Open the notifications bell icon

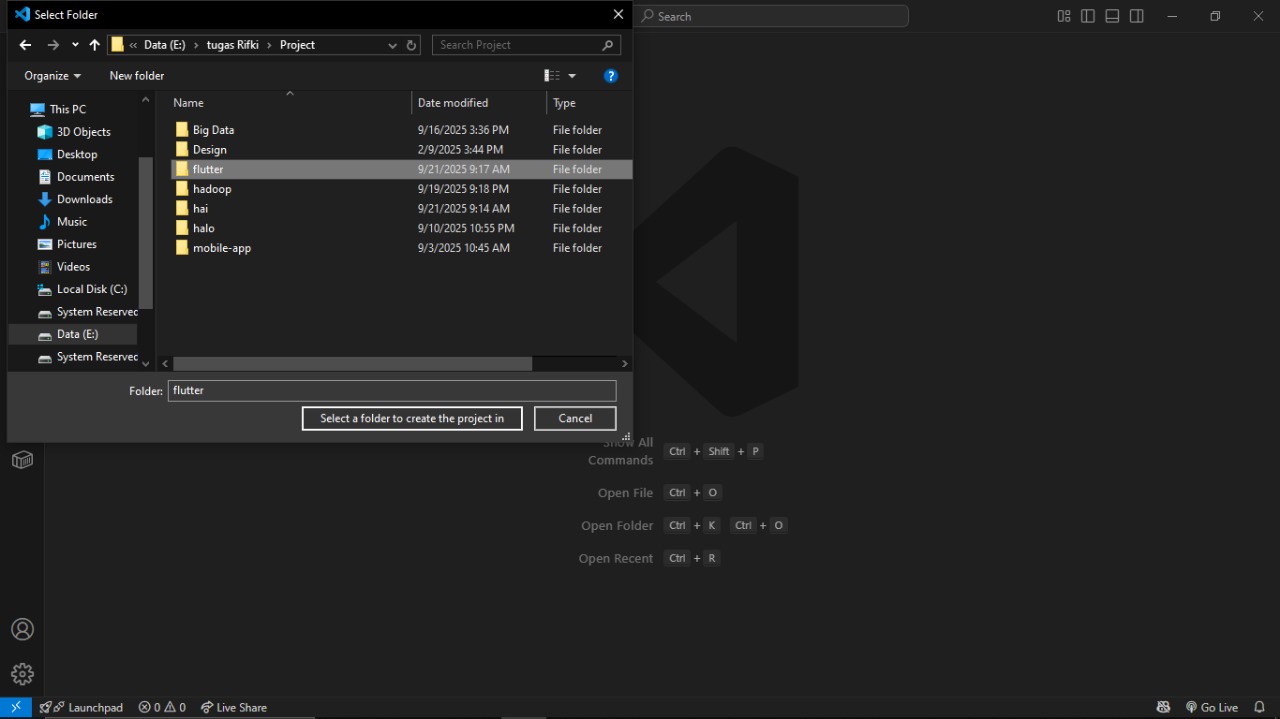pyautogui.click(x=1259, y=707)
